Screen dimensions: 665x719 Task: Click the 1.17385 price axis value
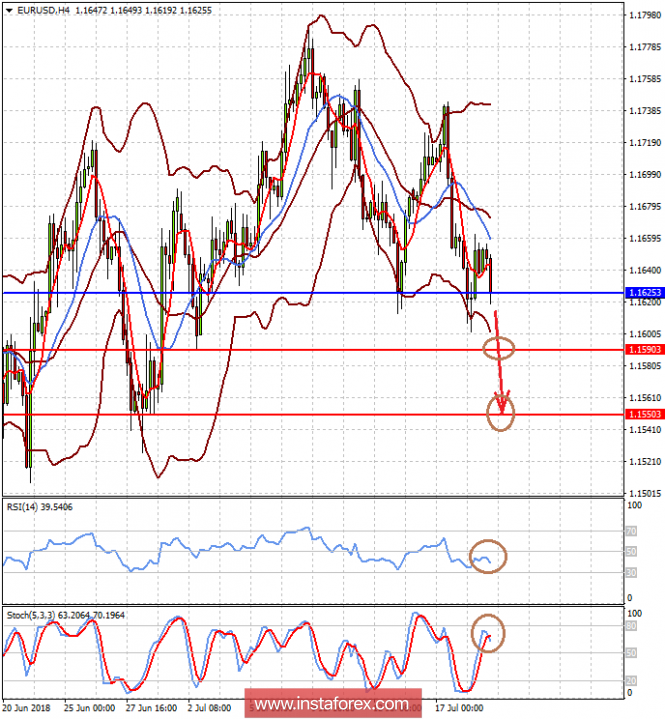pyautogui.click(x=645, y=111)
